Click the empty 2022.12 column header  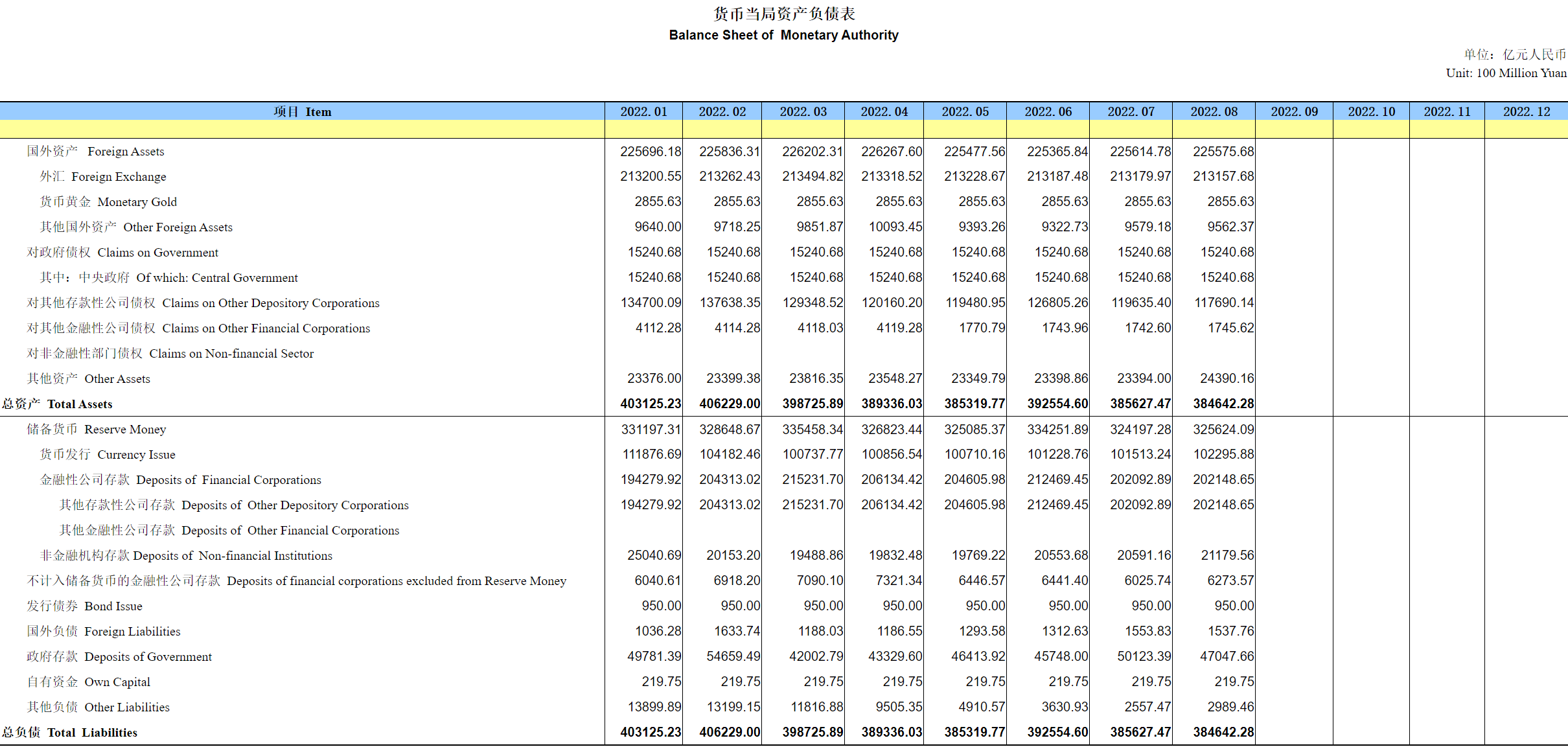tap(1526, 111)
